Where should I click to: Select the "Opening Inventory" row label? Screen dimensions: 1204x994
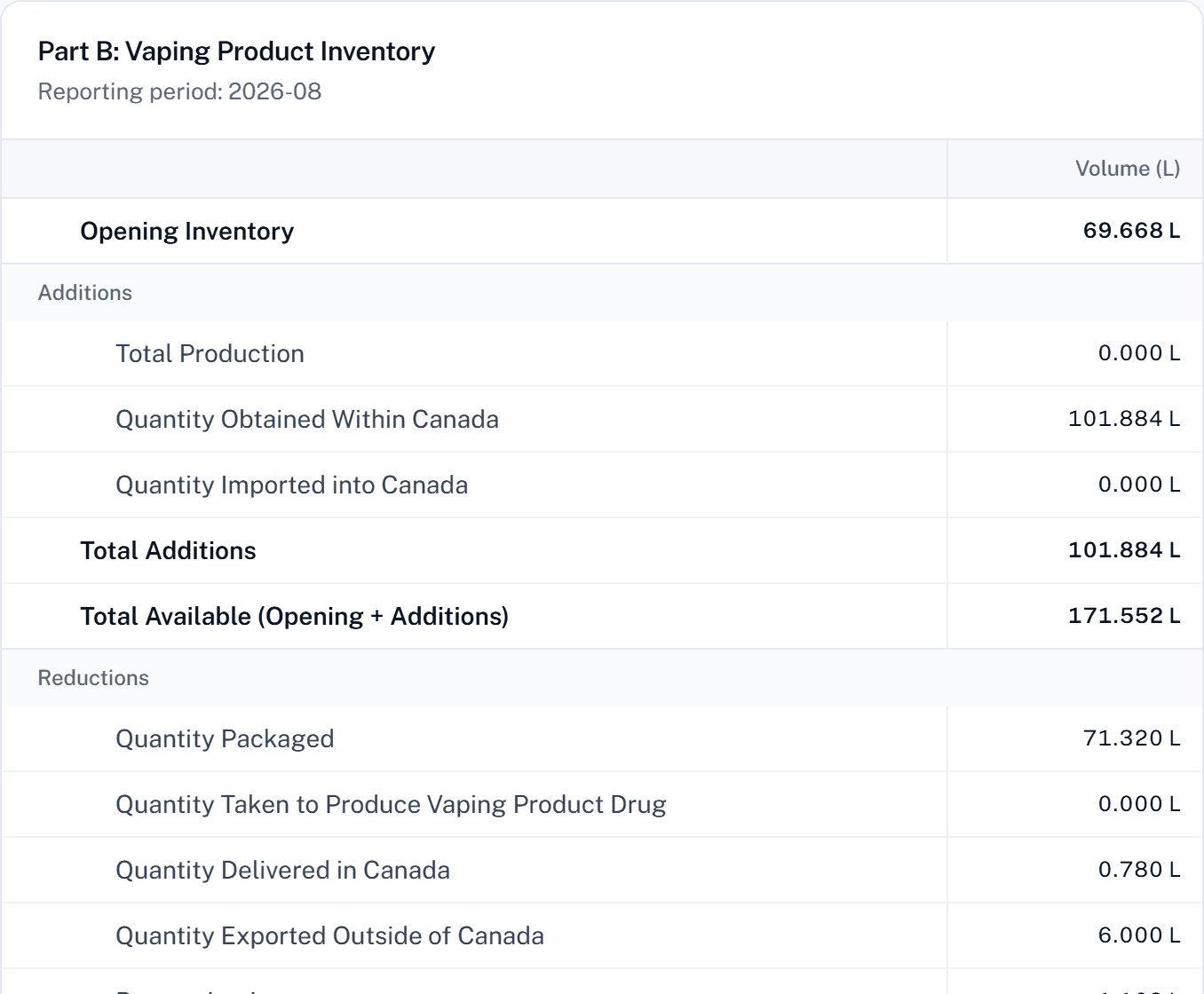point(187,231)
